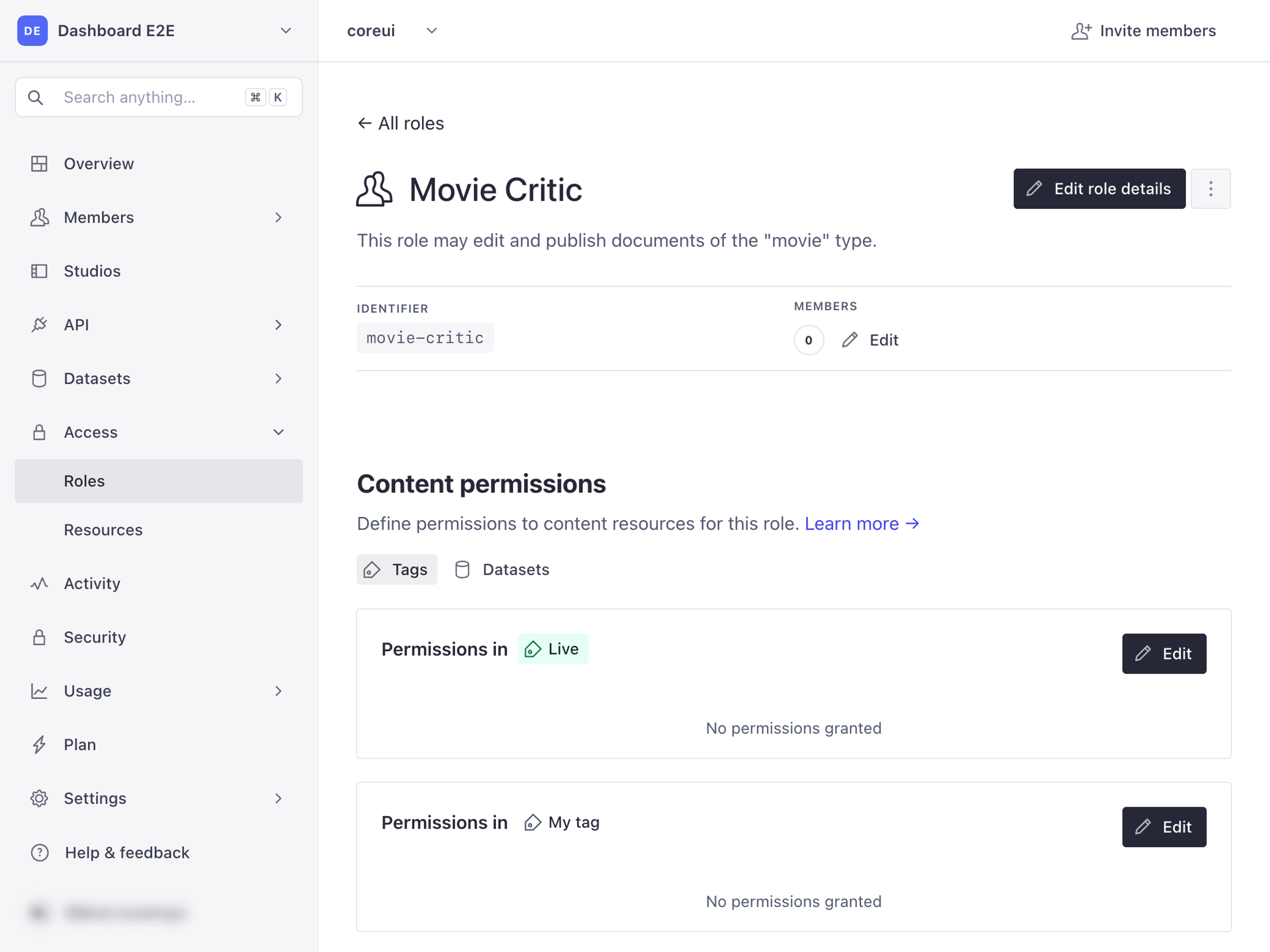The height and width of the screenshot is (952, 1270).
Task: Click the Datasets cylinder icon in sidebar
Action: click(x=39, y=379)
